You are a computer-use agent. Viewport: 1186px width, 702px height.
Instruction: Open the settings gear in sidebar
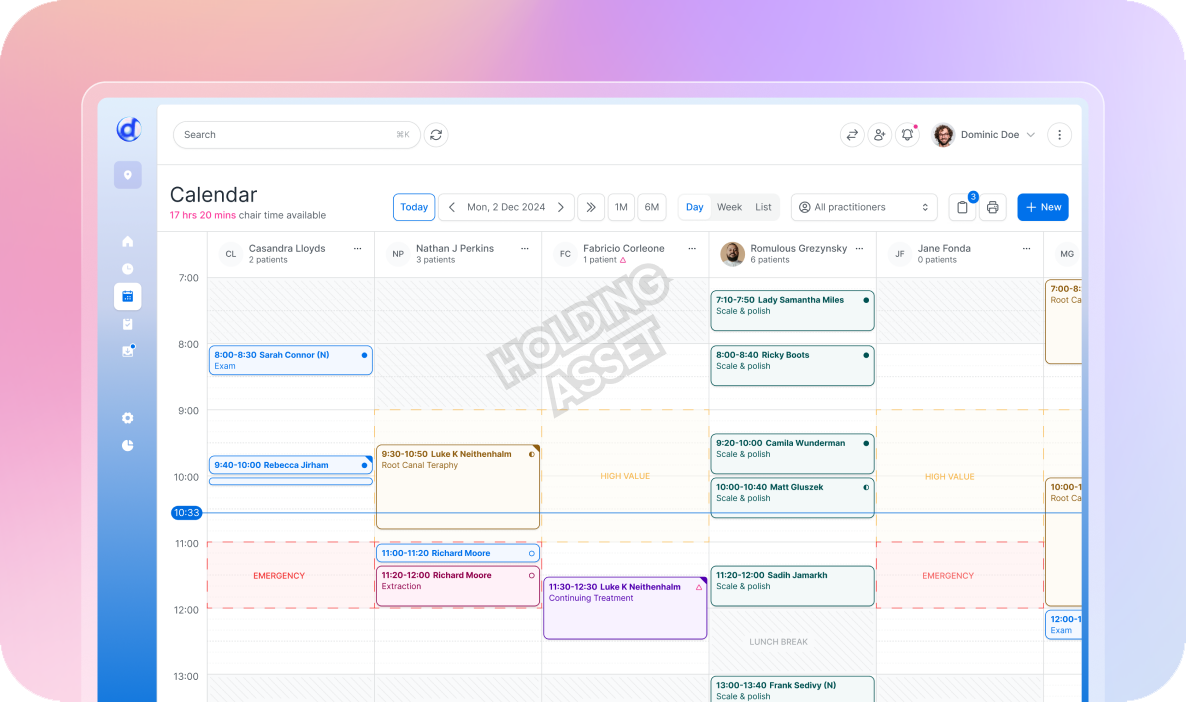(x=128, y=418)
